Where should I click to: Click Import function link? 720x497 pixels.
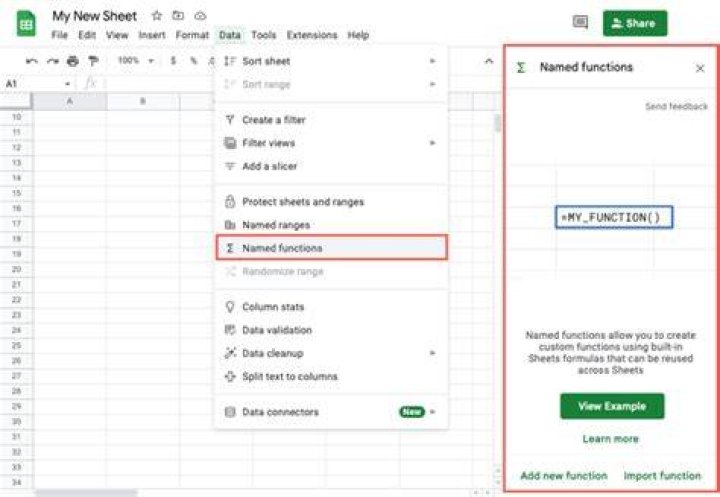[x=662, y=476]
